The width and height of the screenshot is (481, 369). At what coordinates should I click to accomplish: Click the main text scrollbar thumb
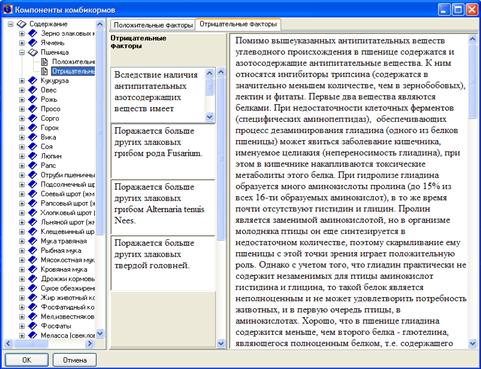(x=473, y=82)
